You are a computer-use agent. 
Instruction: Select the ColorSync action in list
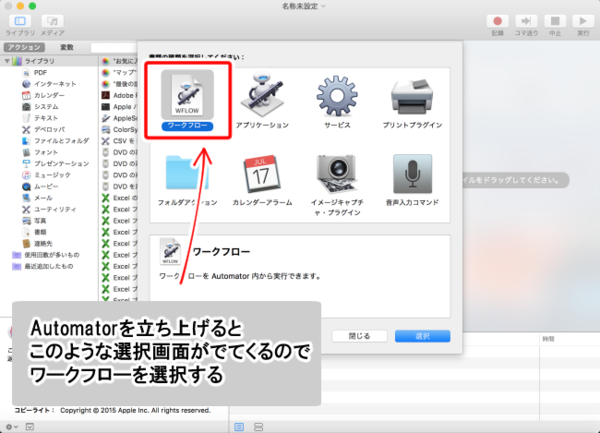tap(119, 129)
